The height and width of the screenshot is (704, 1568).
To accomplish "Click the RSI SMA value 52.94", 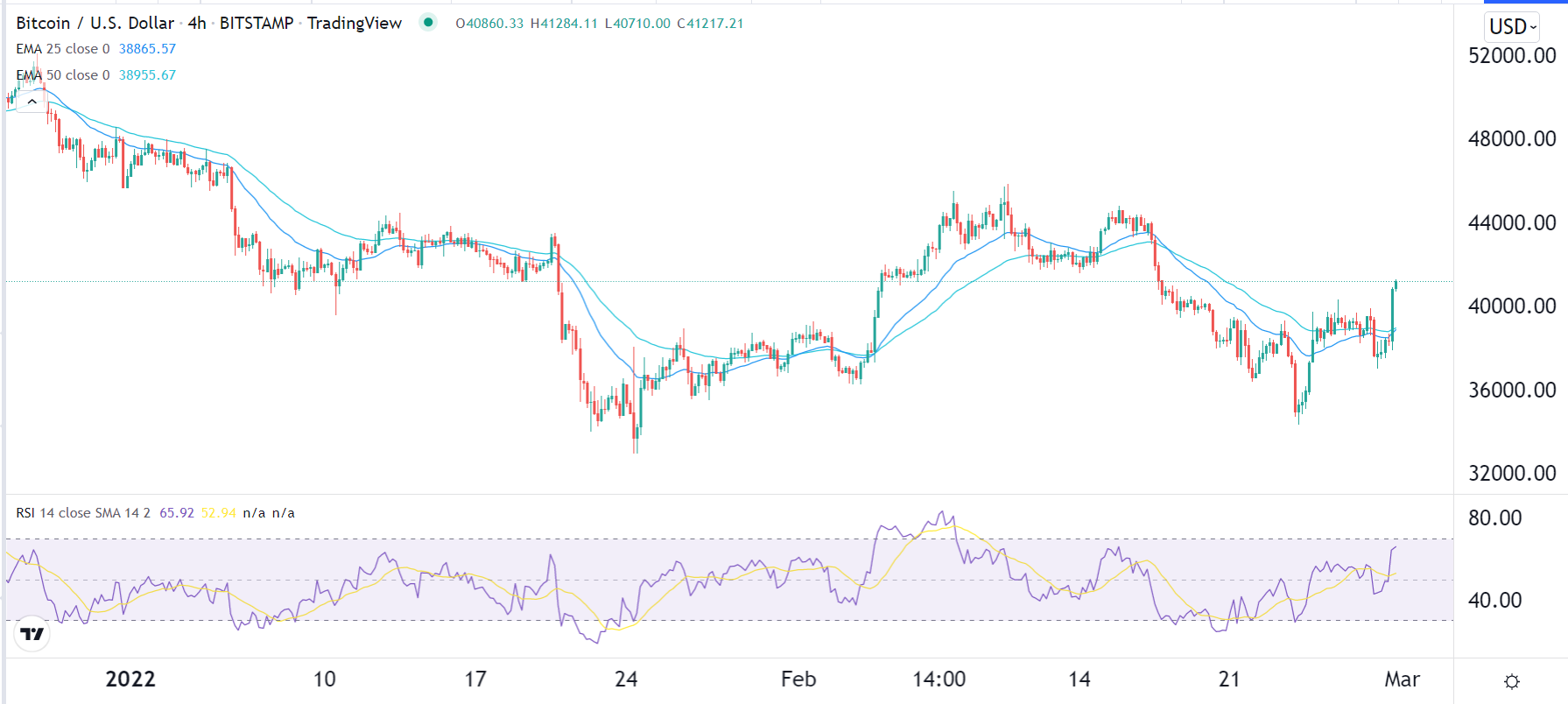I will [x=219, y=513].
